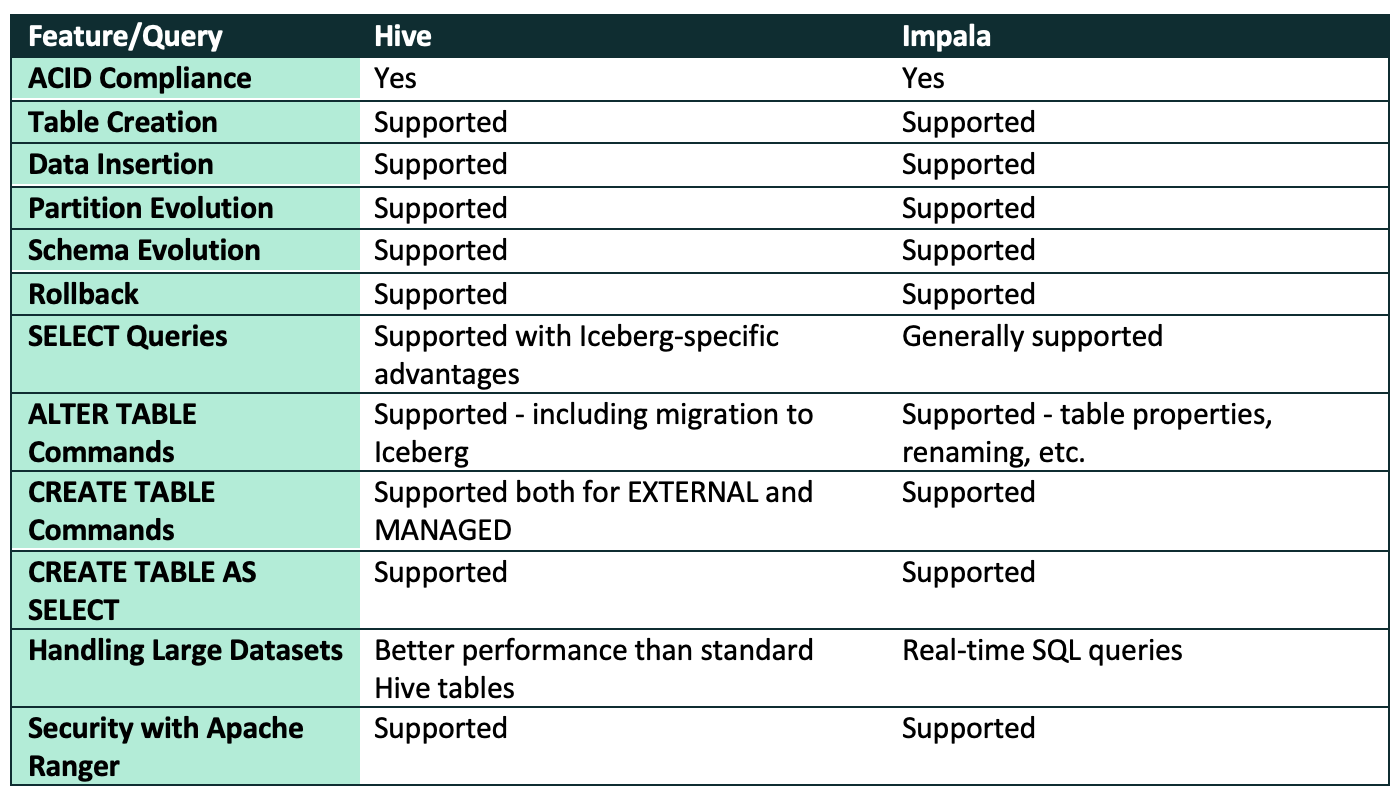Click the Feature/Query column header
This screenshot has width=1400, height=800.
(x=125, y=37)
